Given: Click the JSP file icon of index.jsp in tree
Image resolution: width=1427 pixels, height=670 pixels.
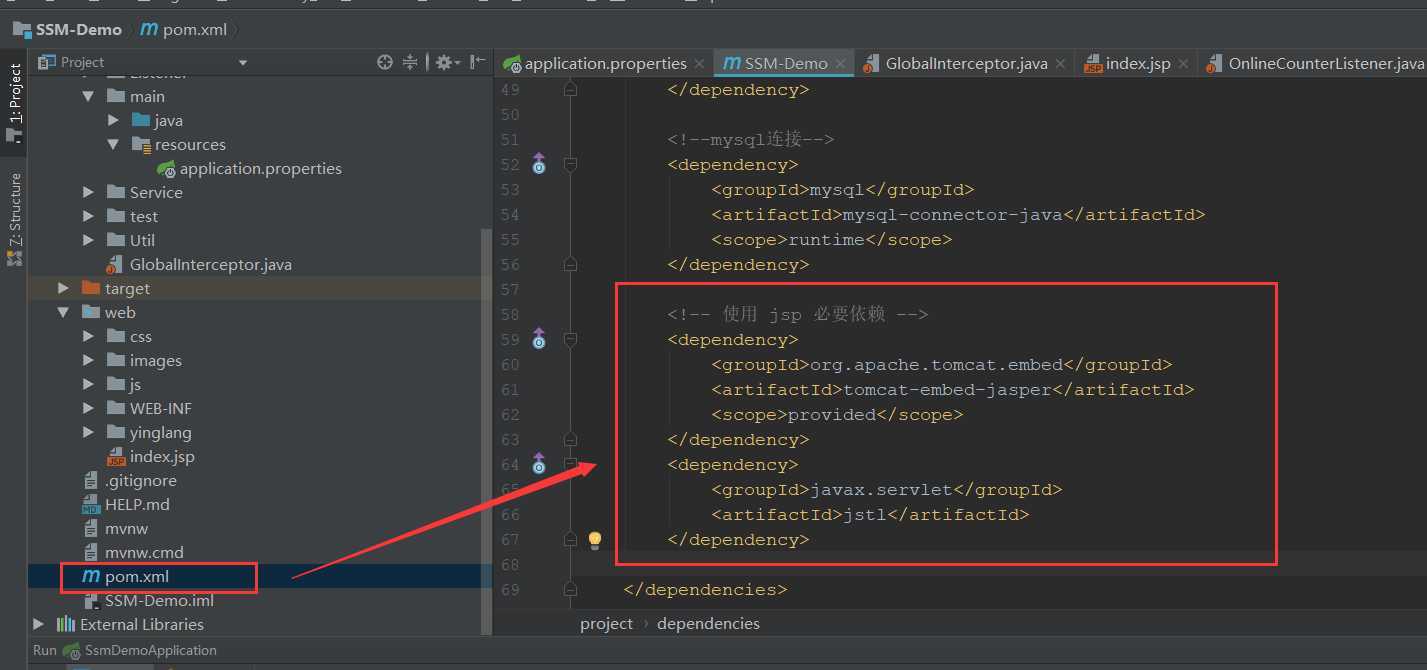Looking at the screenshot, I should [116, 457].
